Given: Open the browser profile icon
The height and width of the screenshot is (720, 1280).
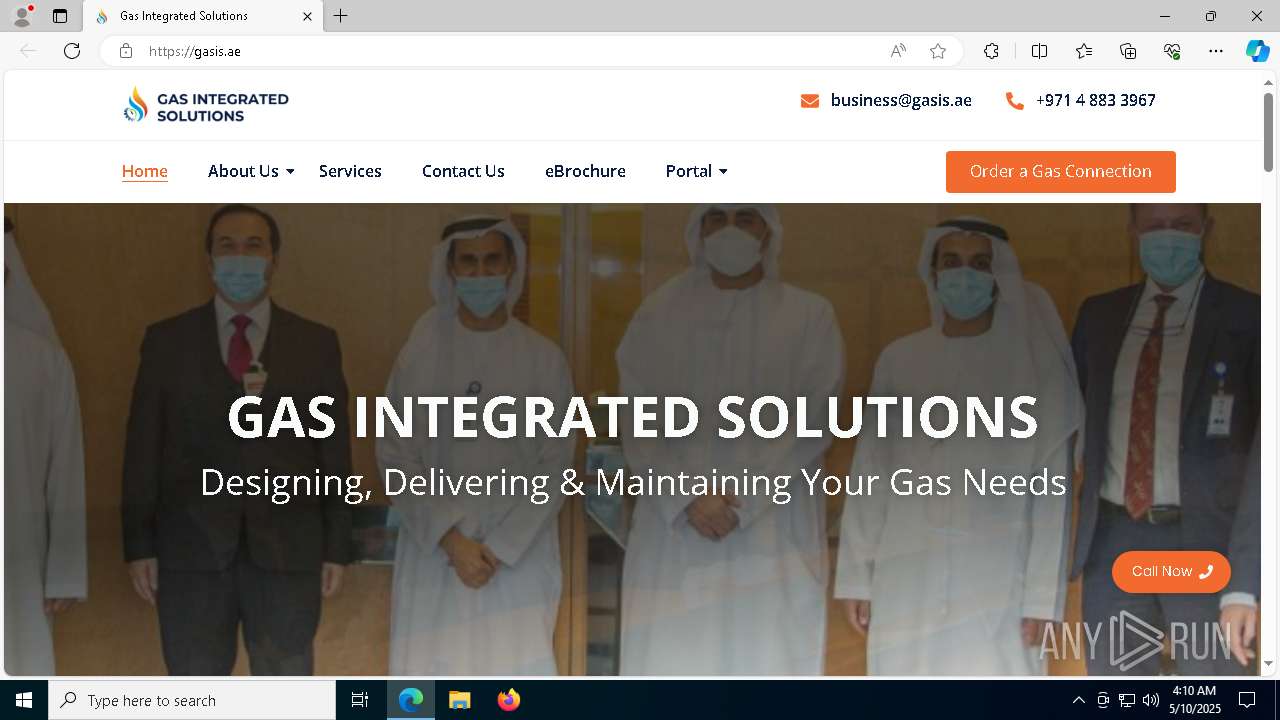Looking at the screenshot, I should click(22, 16).
